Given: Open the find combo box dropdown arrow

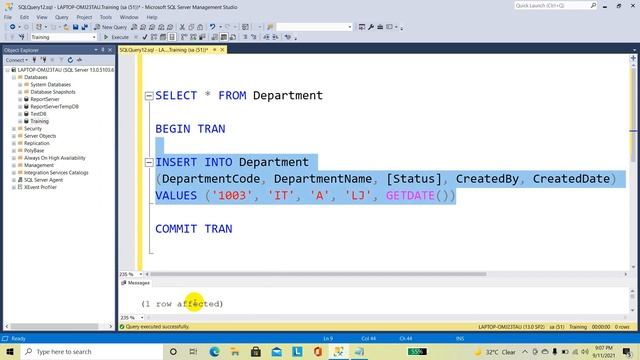Looking at the screenshot, I should pyautogui.click(x=350, y=27).
